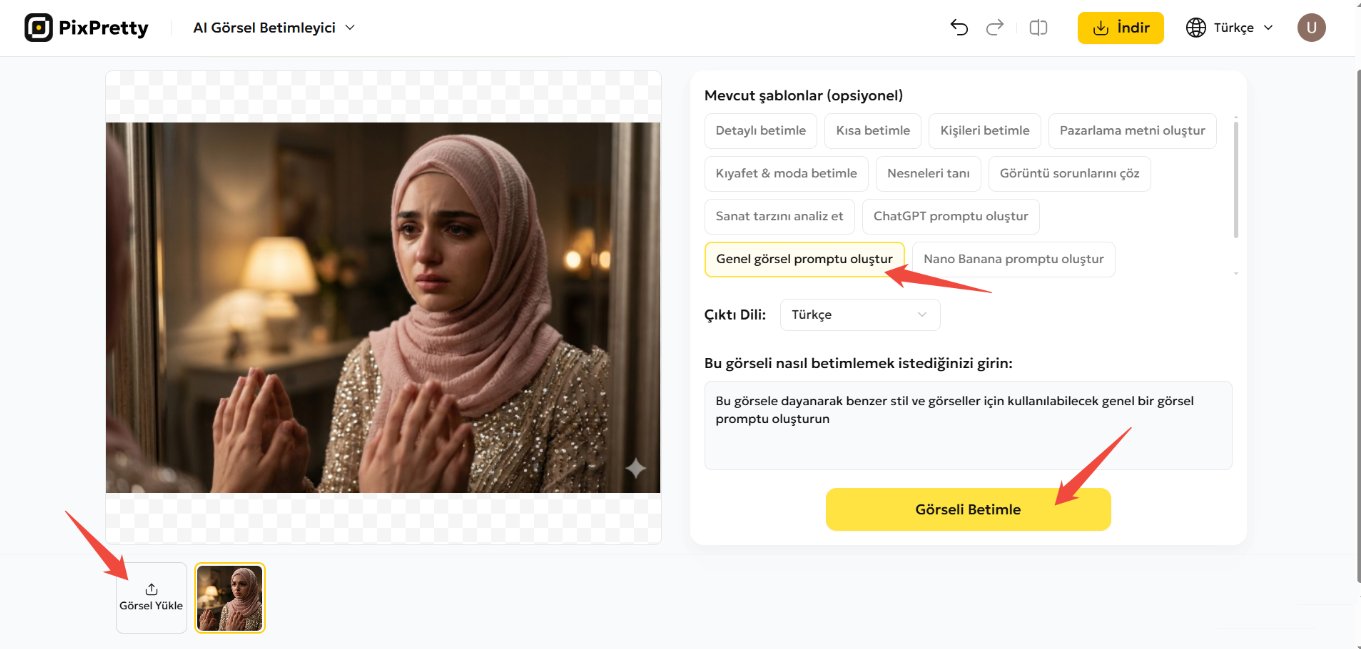Select the Detaylı betimle template
The width and height of the screenshot is (1361, 649).
tap(760, 130)
